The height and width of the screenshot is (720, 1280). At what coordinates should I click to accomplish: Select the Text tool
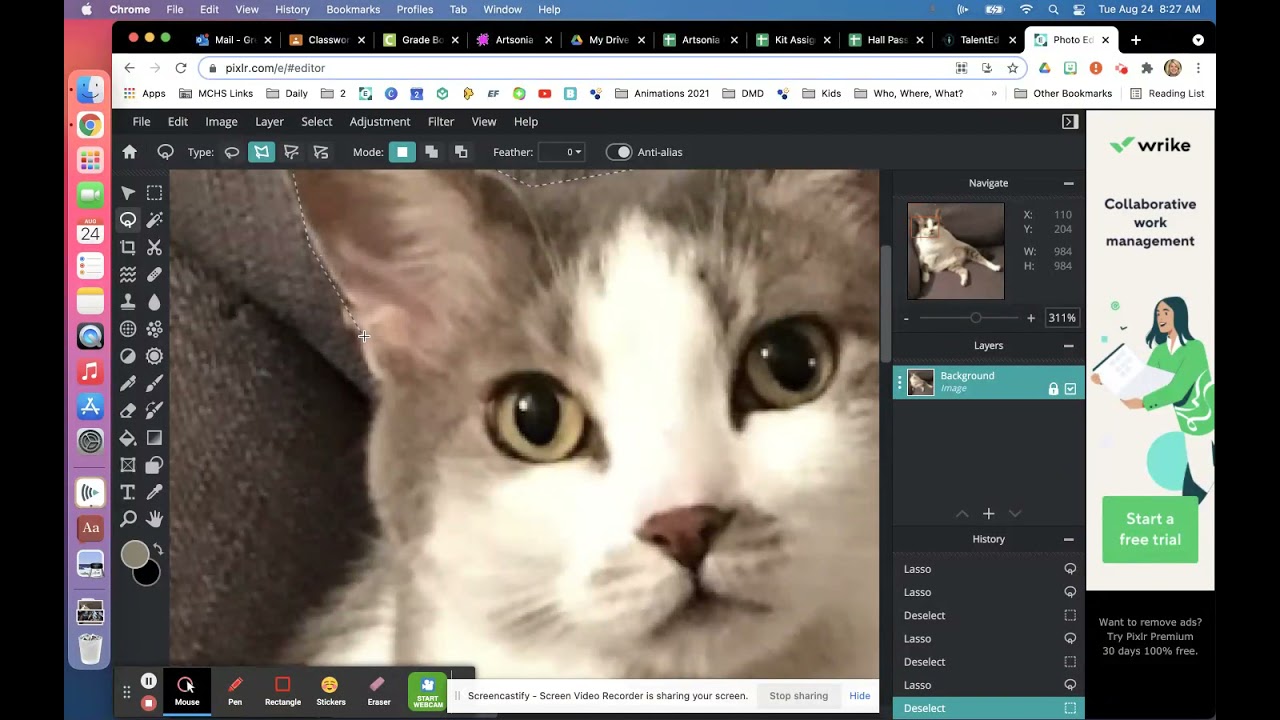tap(128, 492)
